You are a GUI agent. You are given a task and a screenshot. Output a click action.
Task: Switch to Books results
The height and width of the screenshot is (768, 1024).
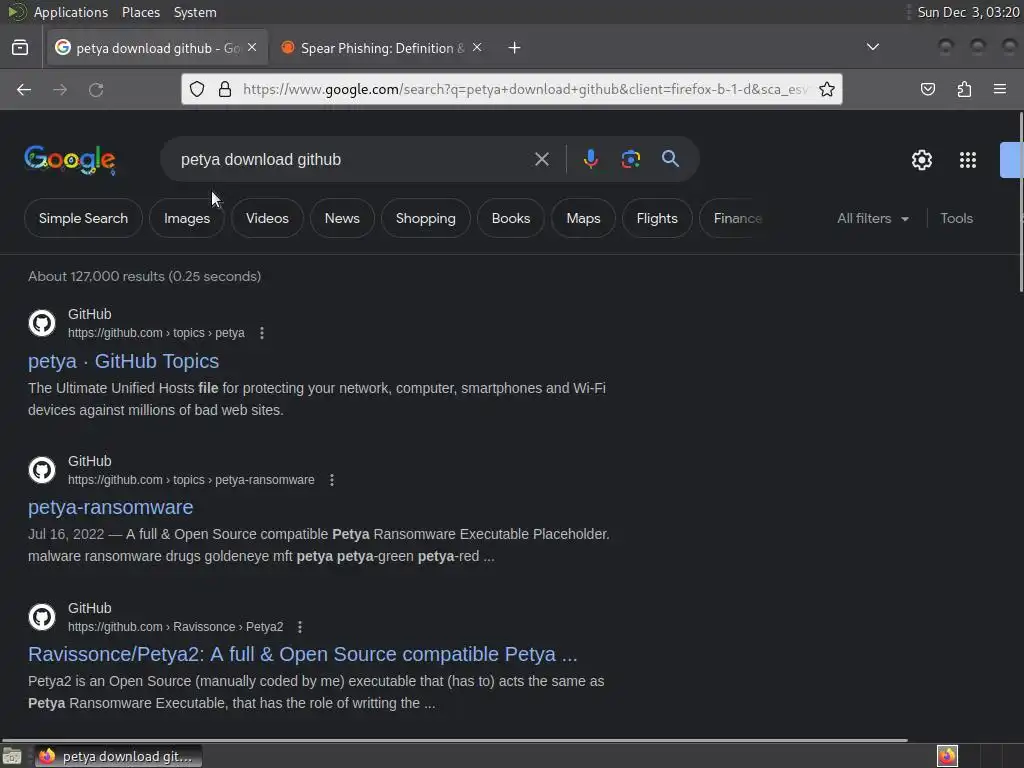coord(511,218)
